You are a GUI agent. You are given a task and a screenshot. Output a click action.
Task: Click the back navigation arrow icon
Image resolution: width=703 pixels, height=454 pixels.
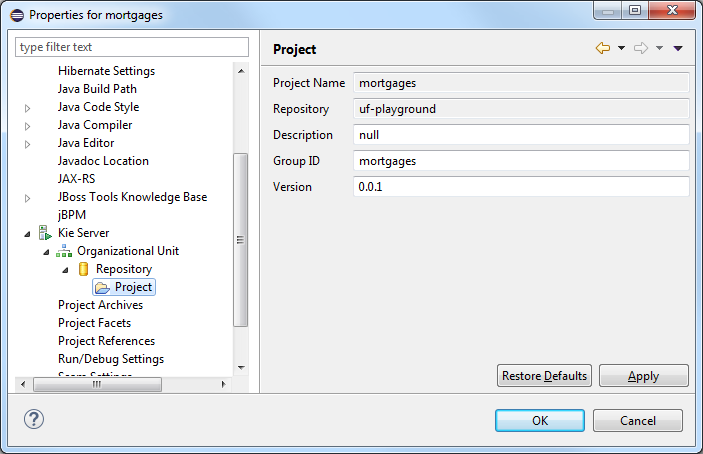(602, 48)
